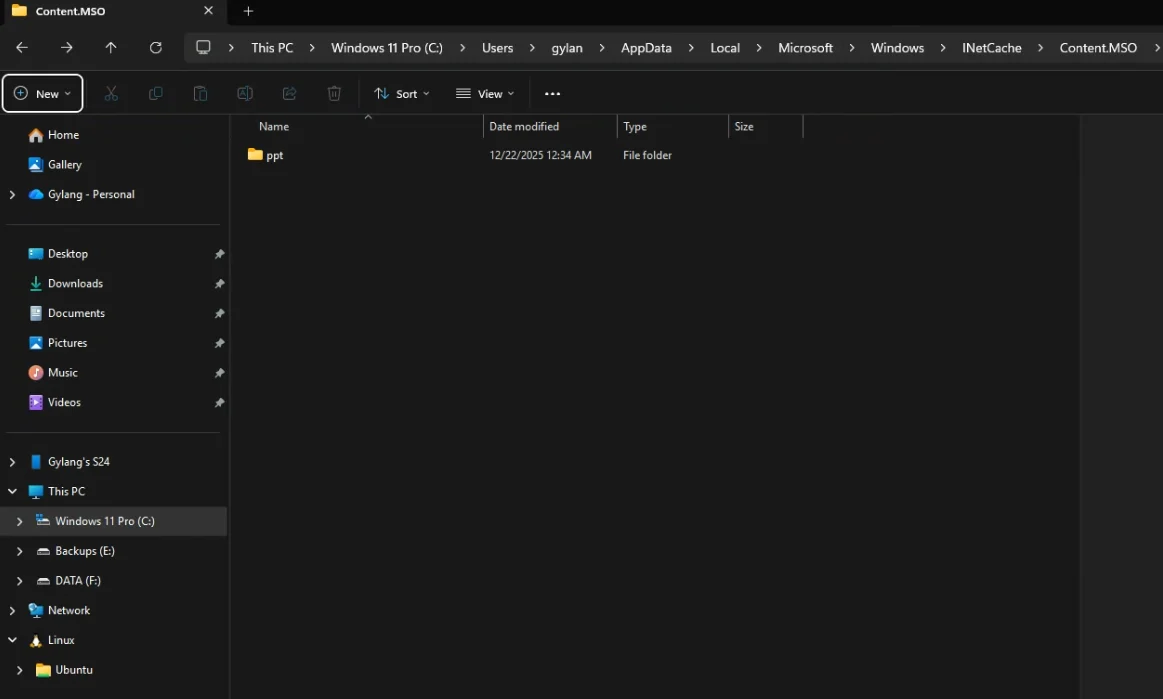Image resolution: width=1163 pixels, height=699 pixels.
Task: Open Music quick access folder
Action: coord(53,373)
